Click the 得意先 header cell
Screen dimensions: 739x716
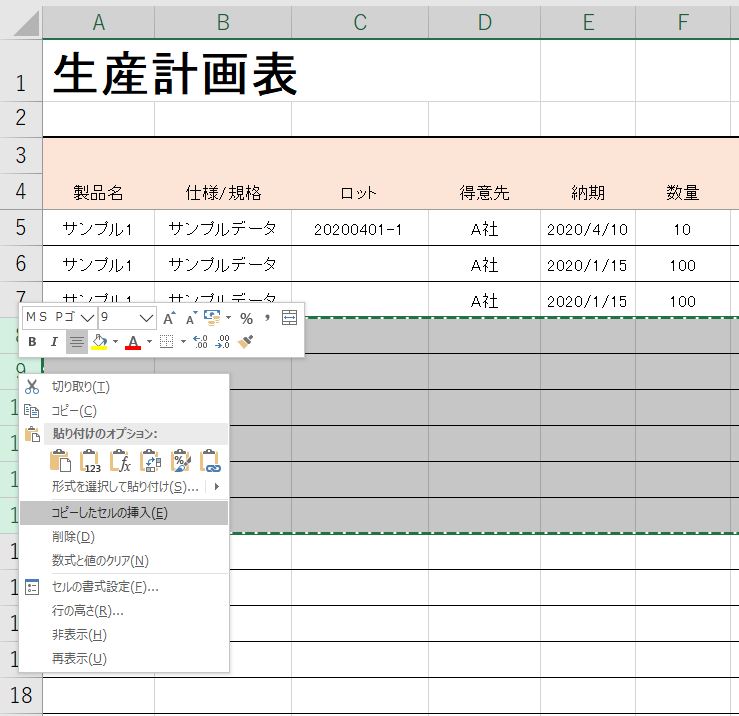point(484,192)
